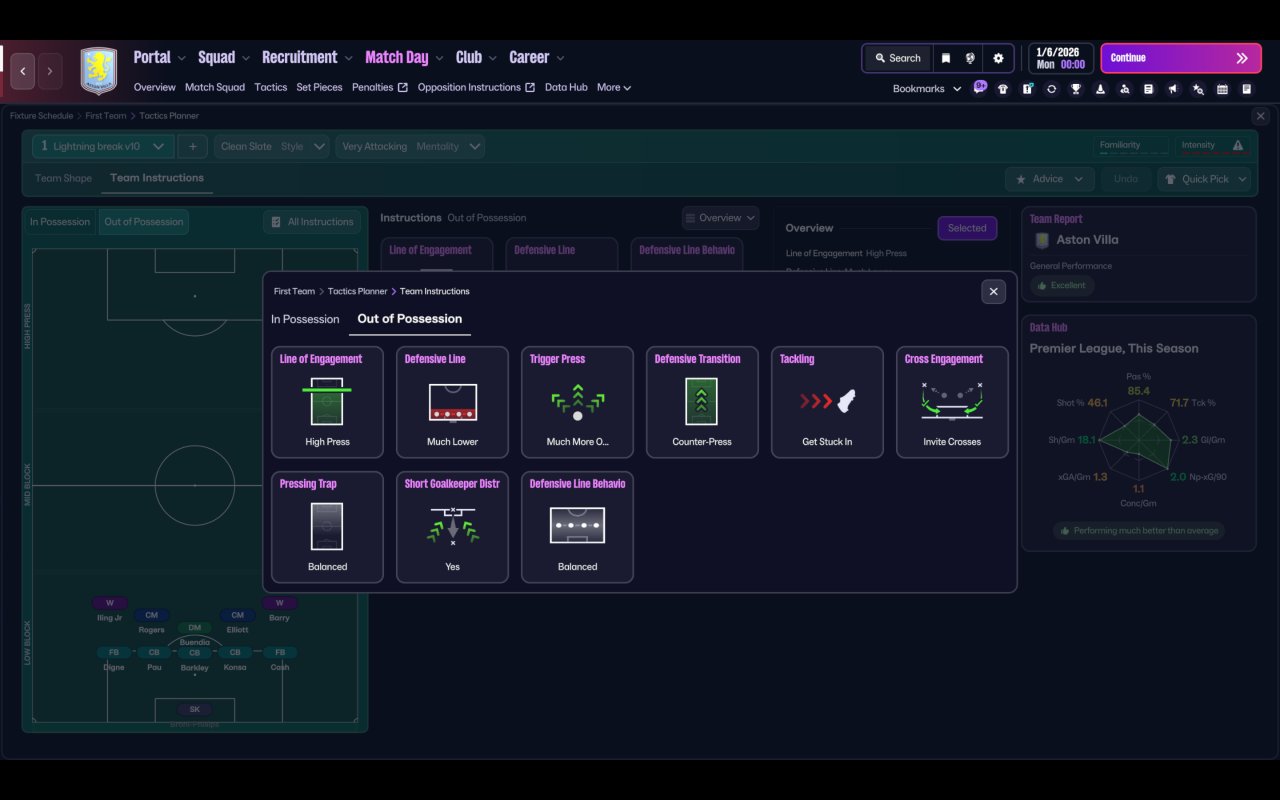Expand the Bookmarks dropdown

[x=927, y=89]
